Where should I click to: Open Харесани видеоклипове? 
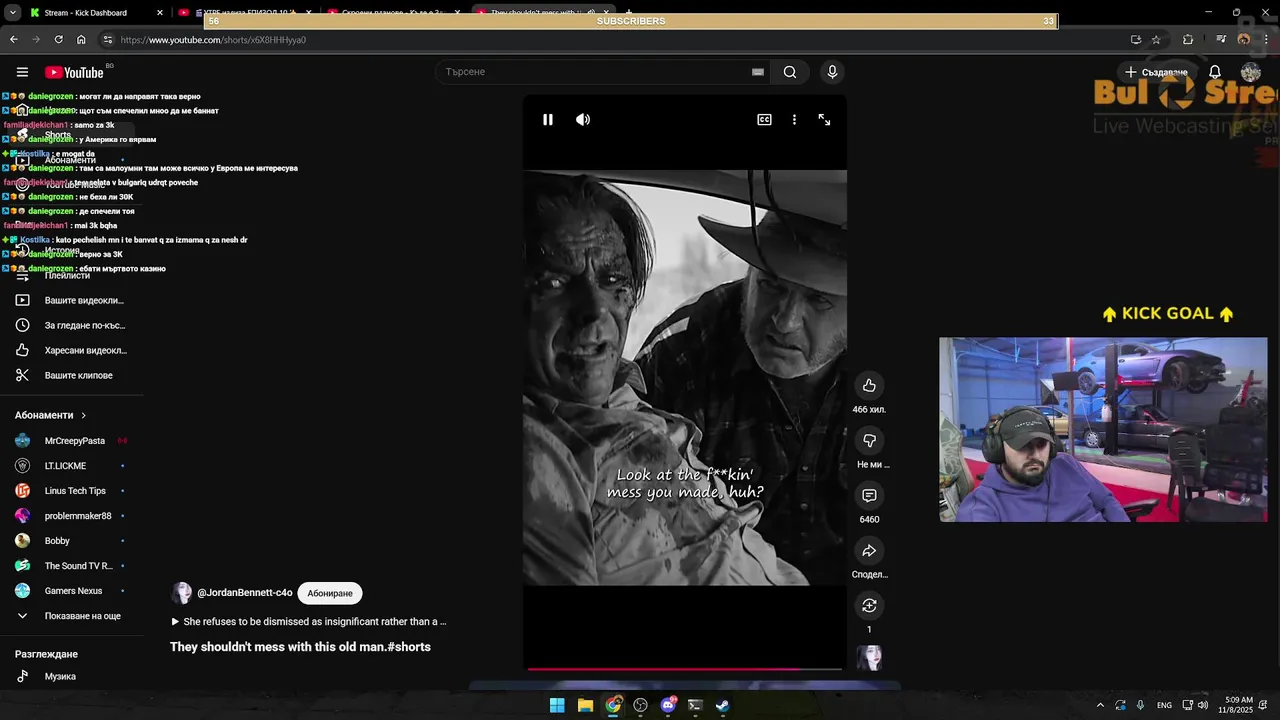point(72,350)
